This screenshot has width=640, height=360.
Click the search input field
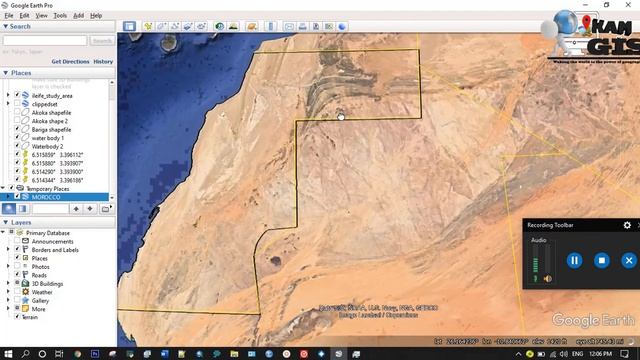tap(45, 40)
